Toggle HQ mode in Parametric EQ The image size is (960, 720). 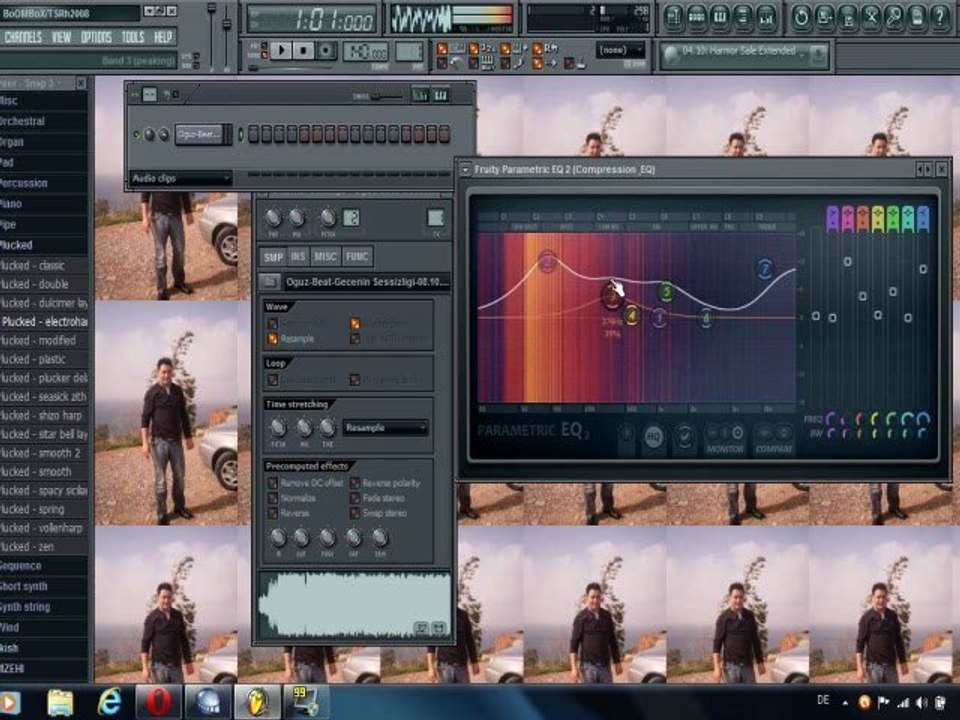pyautogui.click(x=654, y=437)
